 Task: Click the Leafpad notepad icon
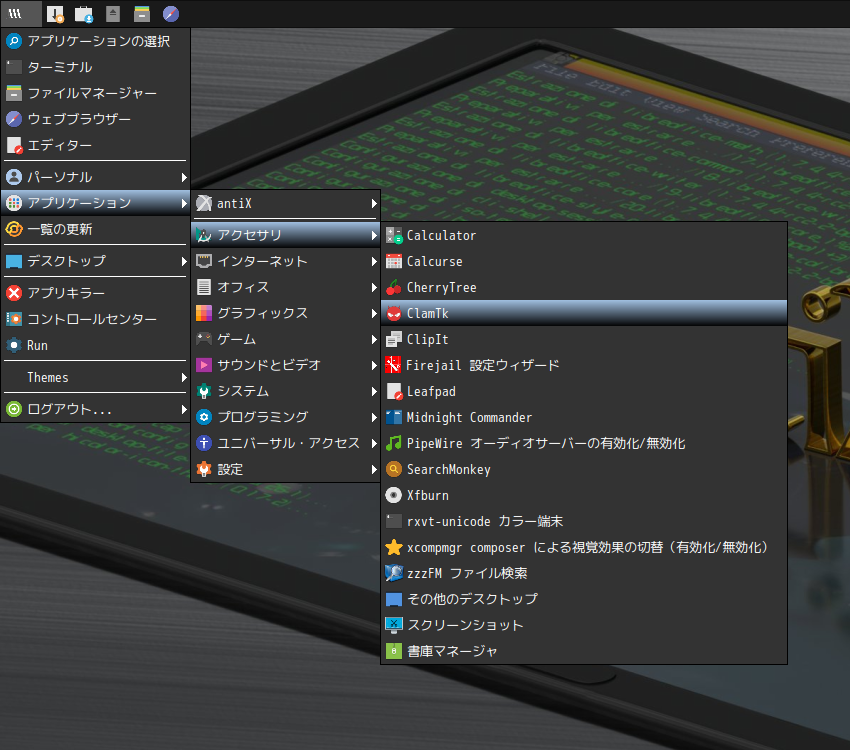(394, 391)
